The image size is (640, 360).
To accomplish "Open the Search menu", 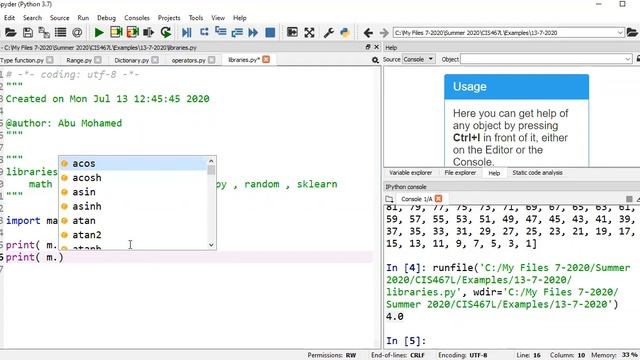I will click(x=32, y=18).
